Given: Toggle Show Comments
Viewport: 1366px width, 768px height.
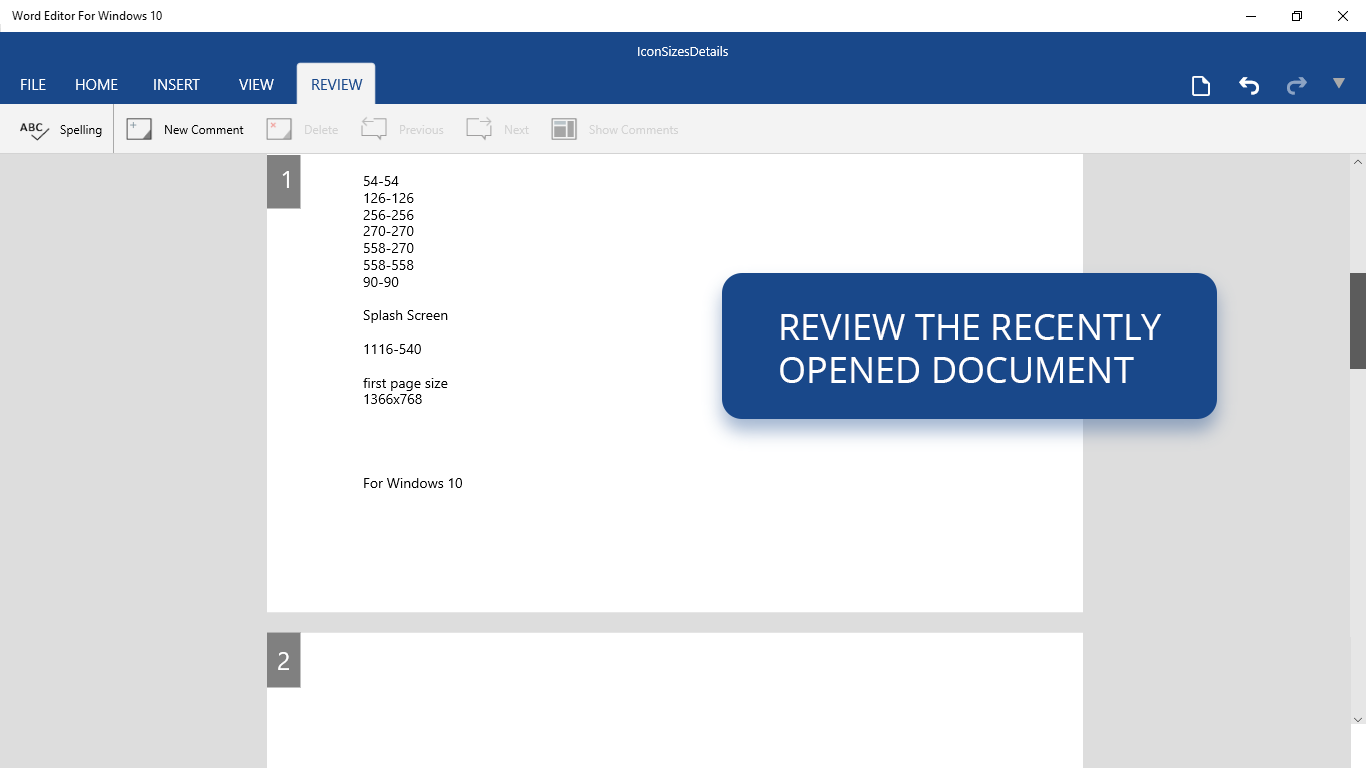Looking at the screenshot, I should pyautogui.click(x=614, y=129).
